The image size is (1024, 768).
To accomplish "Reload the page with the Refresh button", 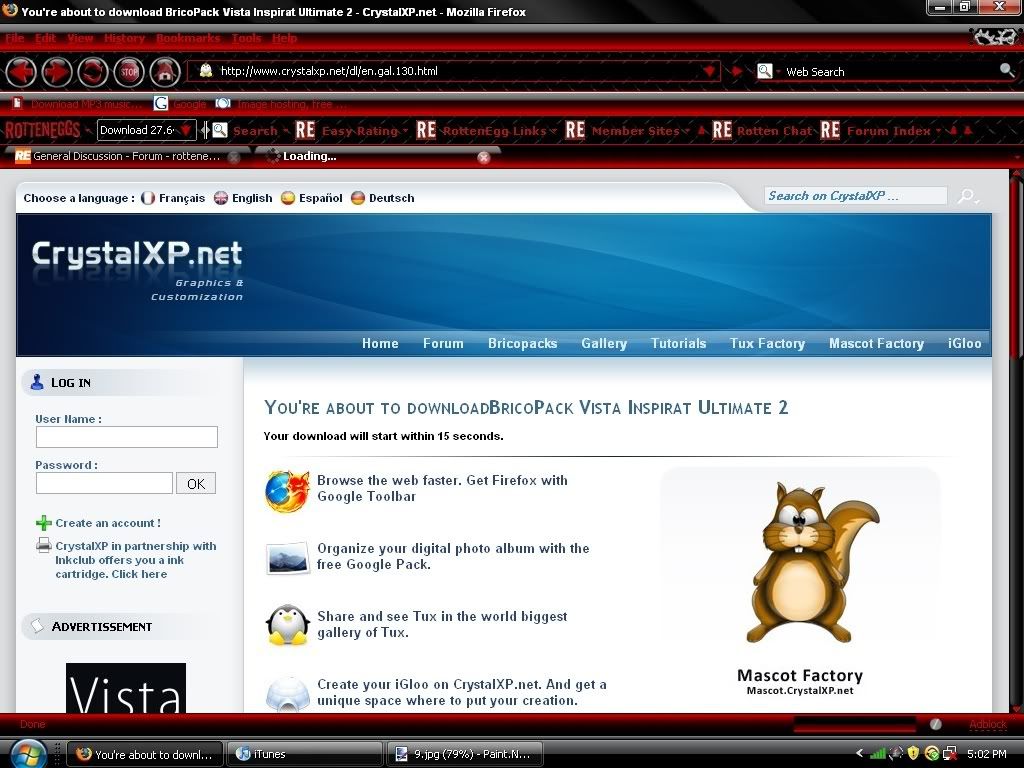I will [x=93, y=71].
